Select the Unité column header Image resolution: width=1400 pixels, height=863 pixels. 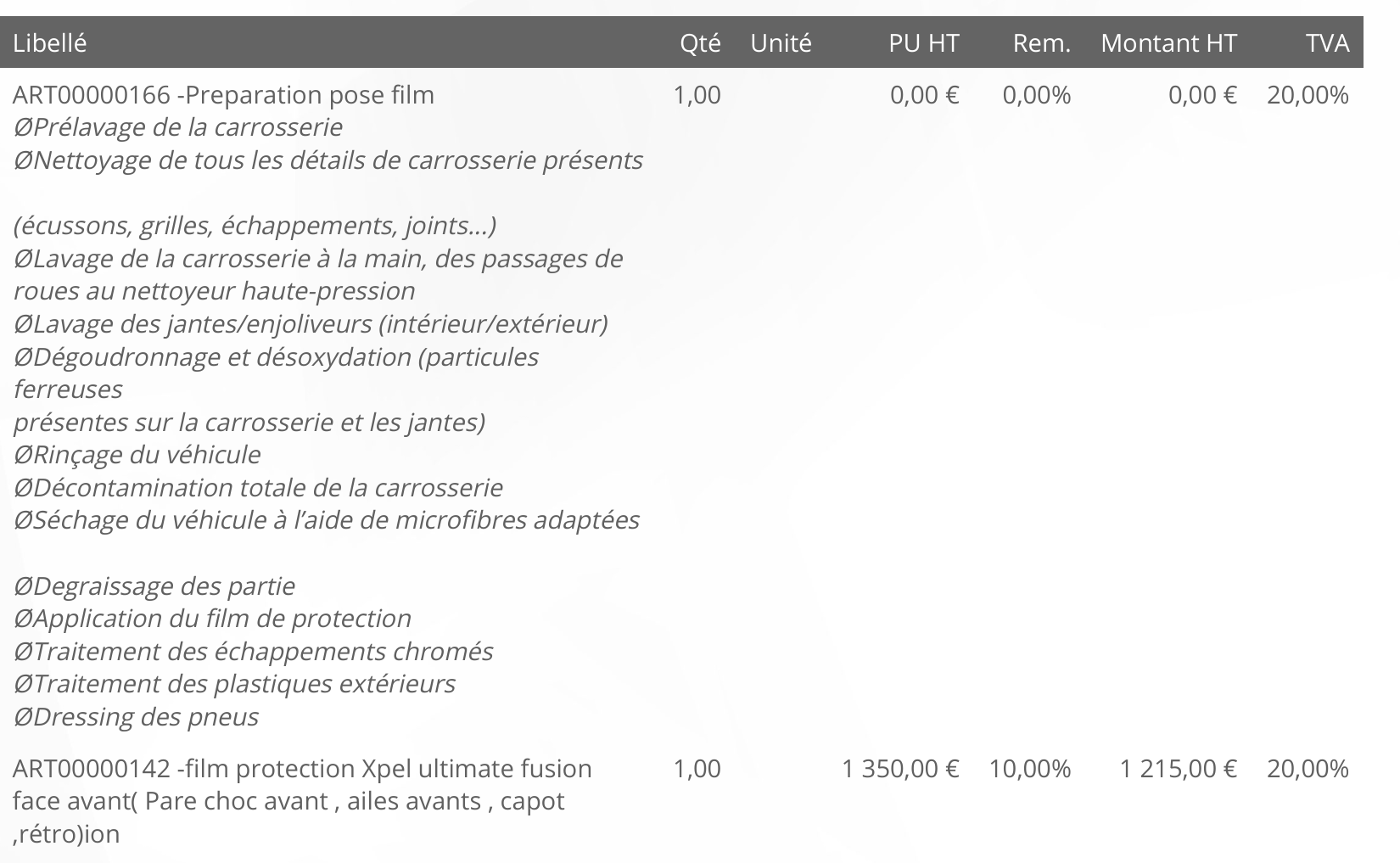coord(781,42)
